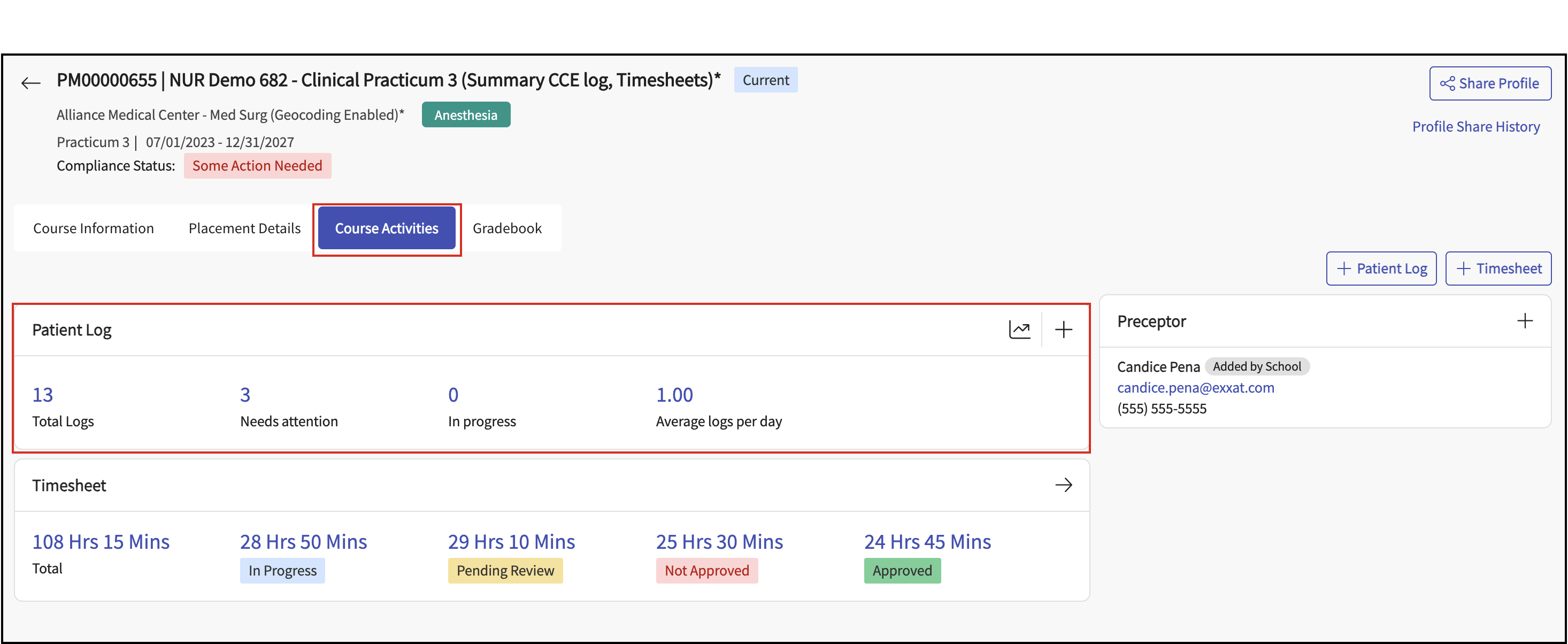
Task: Open the 108 Hrs 15 Mins total
Action: point(101,542)
